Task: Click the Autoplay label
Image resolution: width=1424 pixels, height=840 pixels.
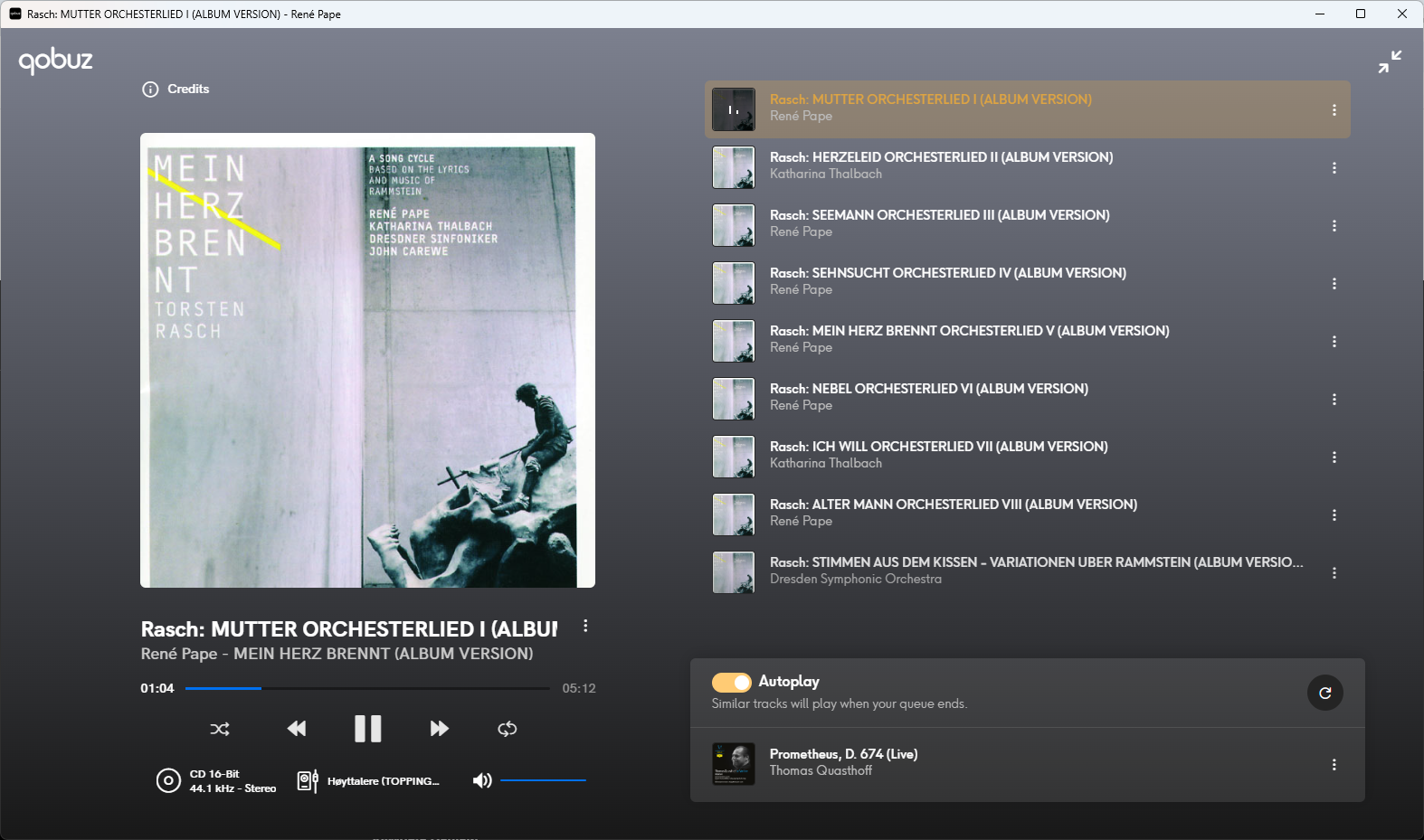Action: (789, 682)
